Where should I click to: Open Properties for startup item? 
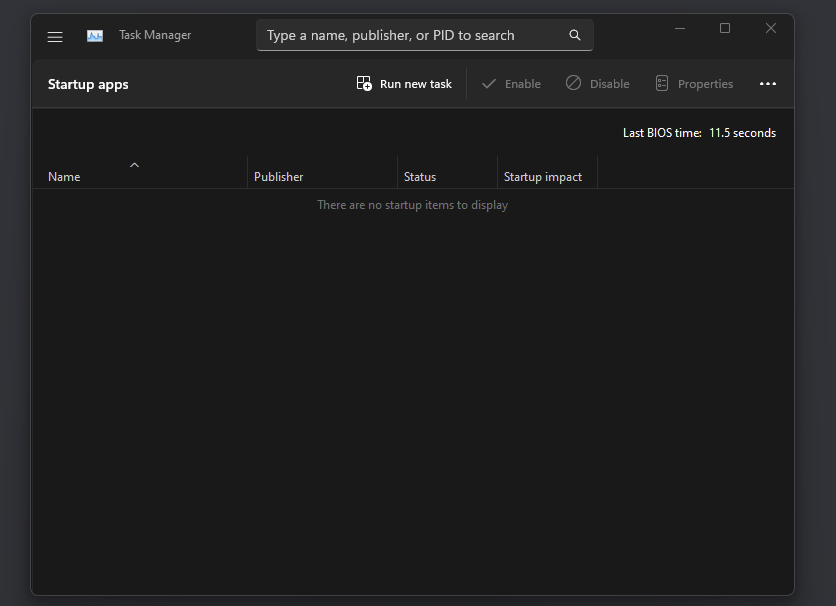point(694,84)
